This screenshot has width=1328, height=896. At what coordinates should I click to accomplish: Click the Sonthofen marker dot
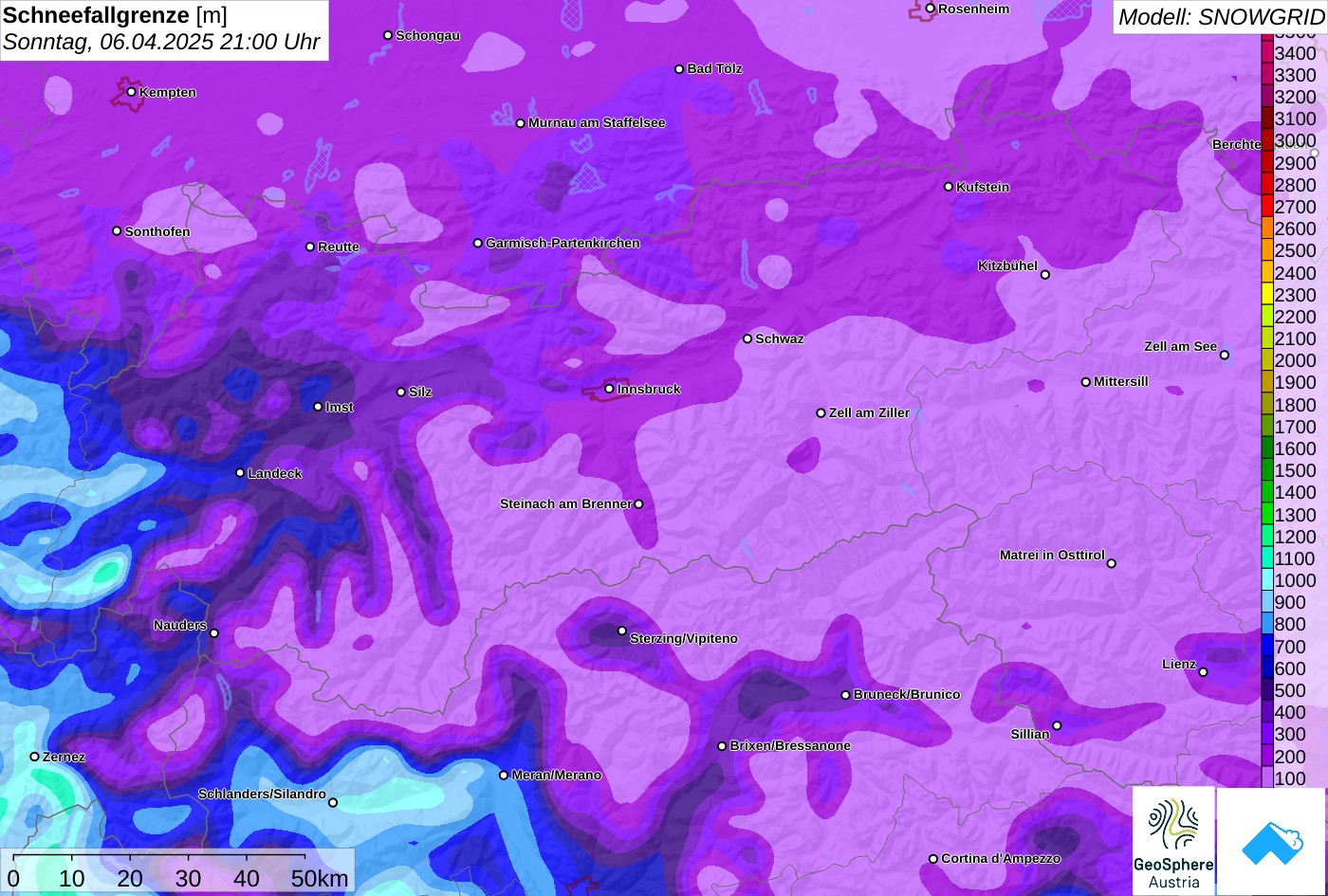pyautogui.click(x=117, y=230)
